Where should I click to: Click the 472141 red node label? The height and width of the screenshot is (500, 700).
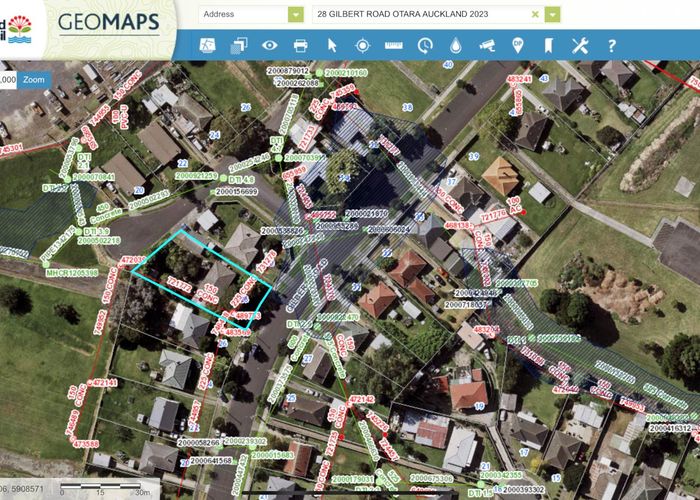point(103,383)
